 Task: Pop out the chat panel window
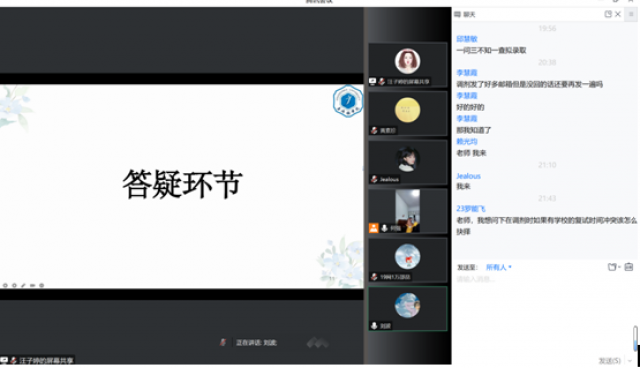[608, 14]
